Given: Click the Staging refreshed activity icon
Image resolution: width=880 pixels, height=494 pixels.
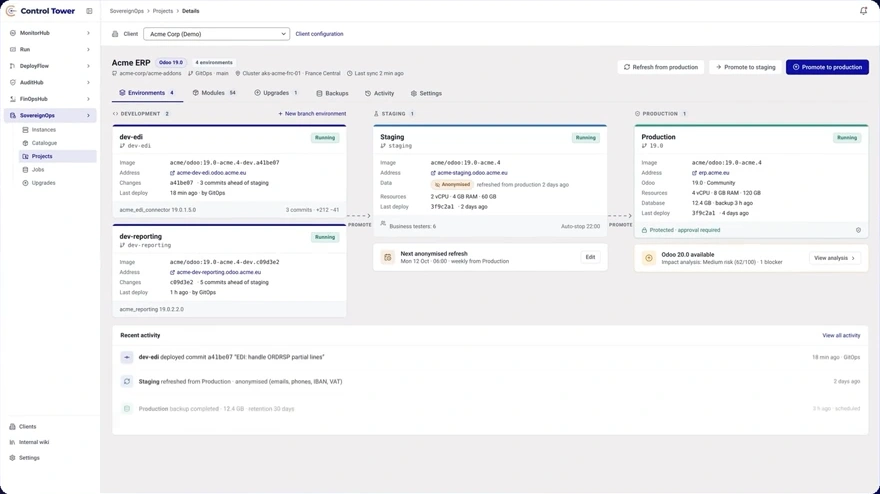Looking at the screenshot, I should pyautogui.click(x=127, y=382).
